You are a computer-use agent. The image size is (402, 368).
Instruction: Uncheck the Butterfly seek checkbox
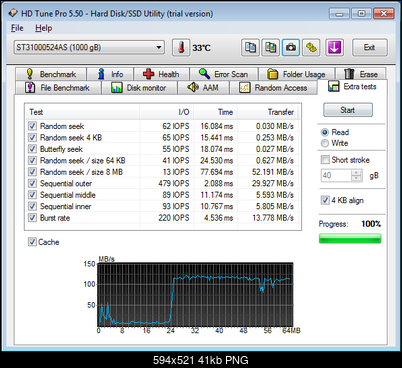click(x=32, y=149)
